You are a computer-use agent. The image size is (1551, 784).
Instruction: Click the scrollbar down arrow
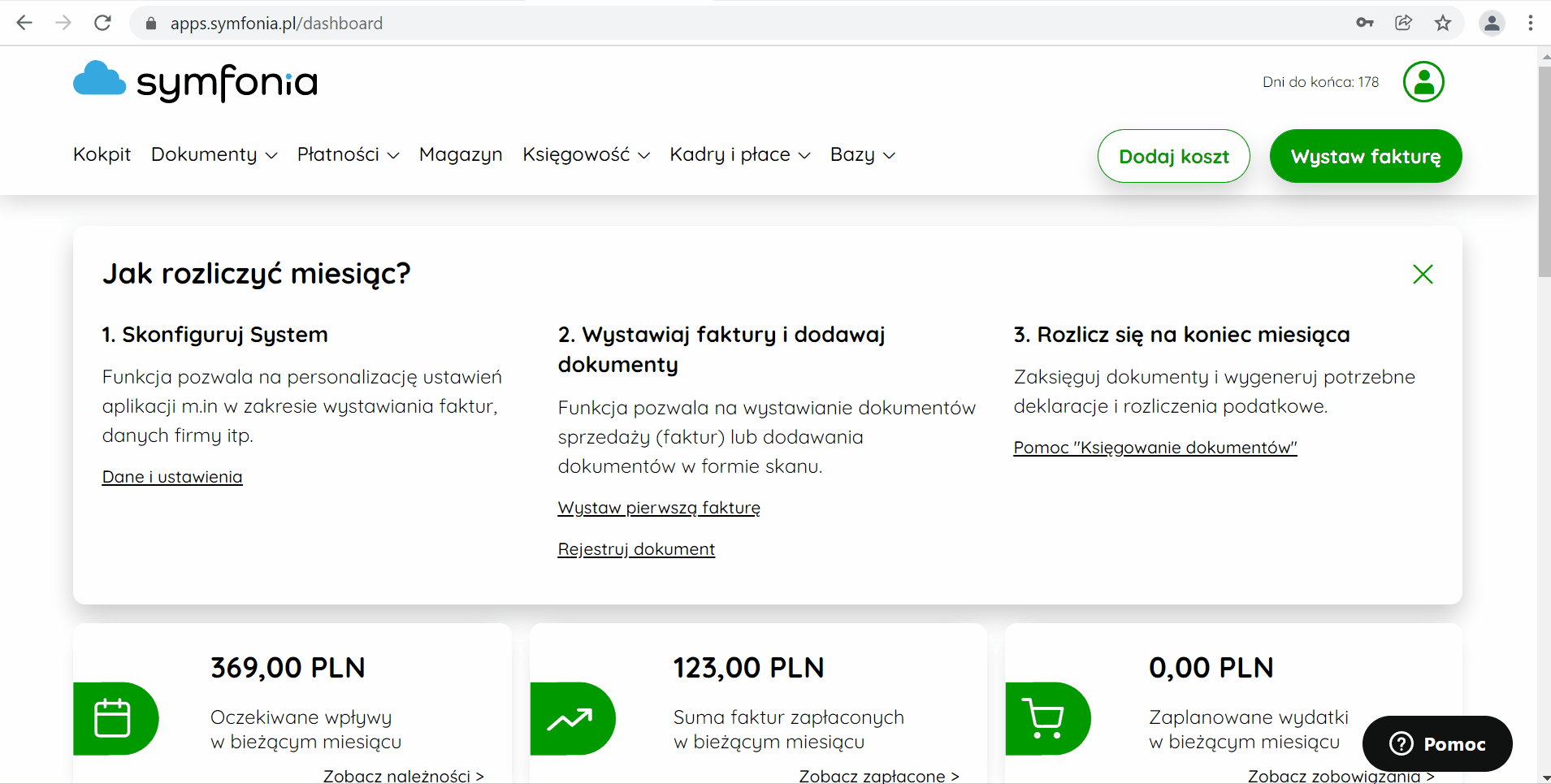coord(1545,778)
